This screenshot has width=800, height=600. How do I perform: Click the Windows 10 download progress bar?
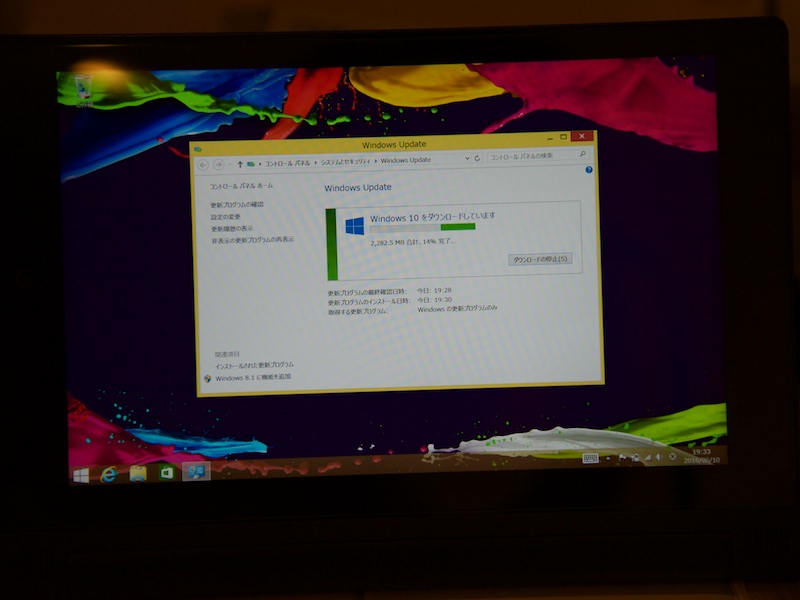click(x=422, y=228)
